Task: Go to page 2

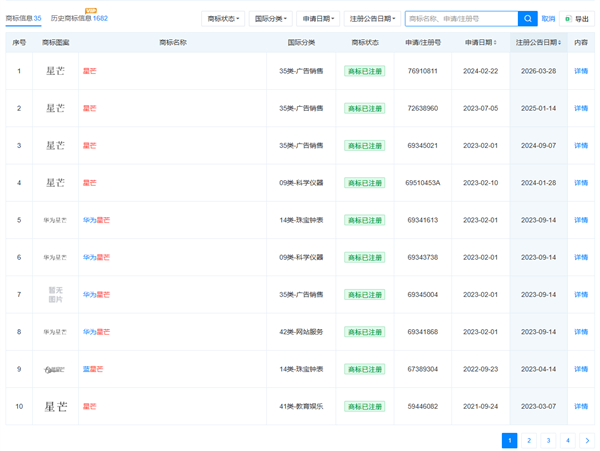Action: [x=529, y=440]
